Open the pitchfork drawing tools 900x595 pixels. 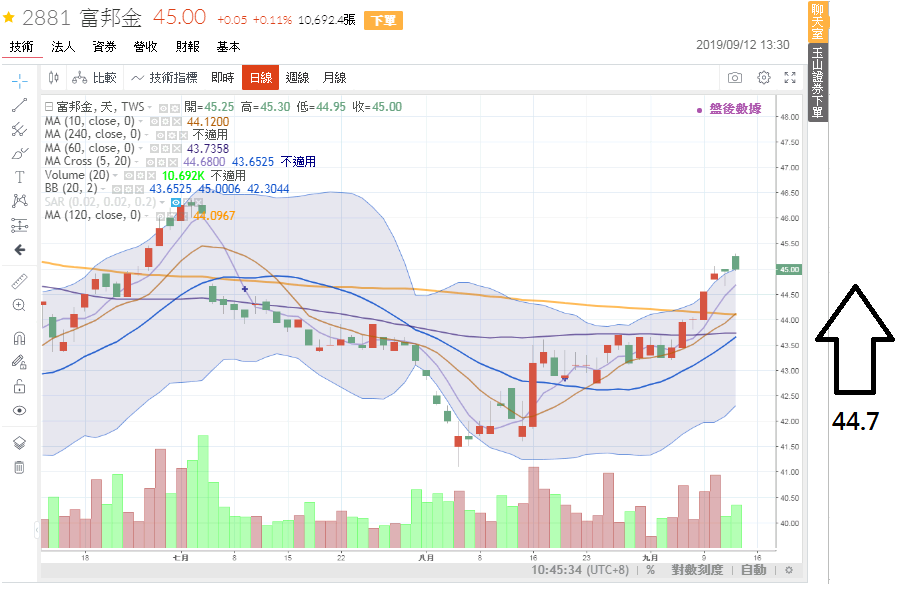20,129
